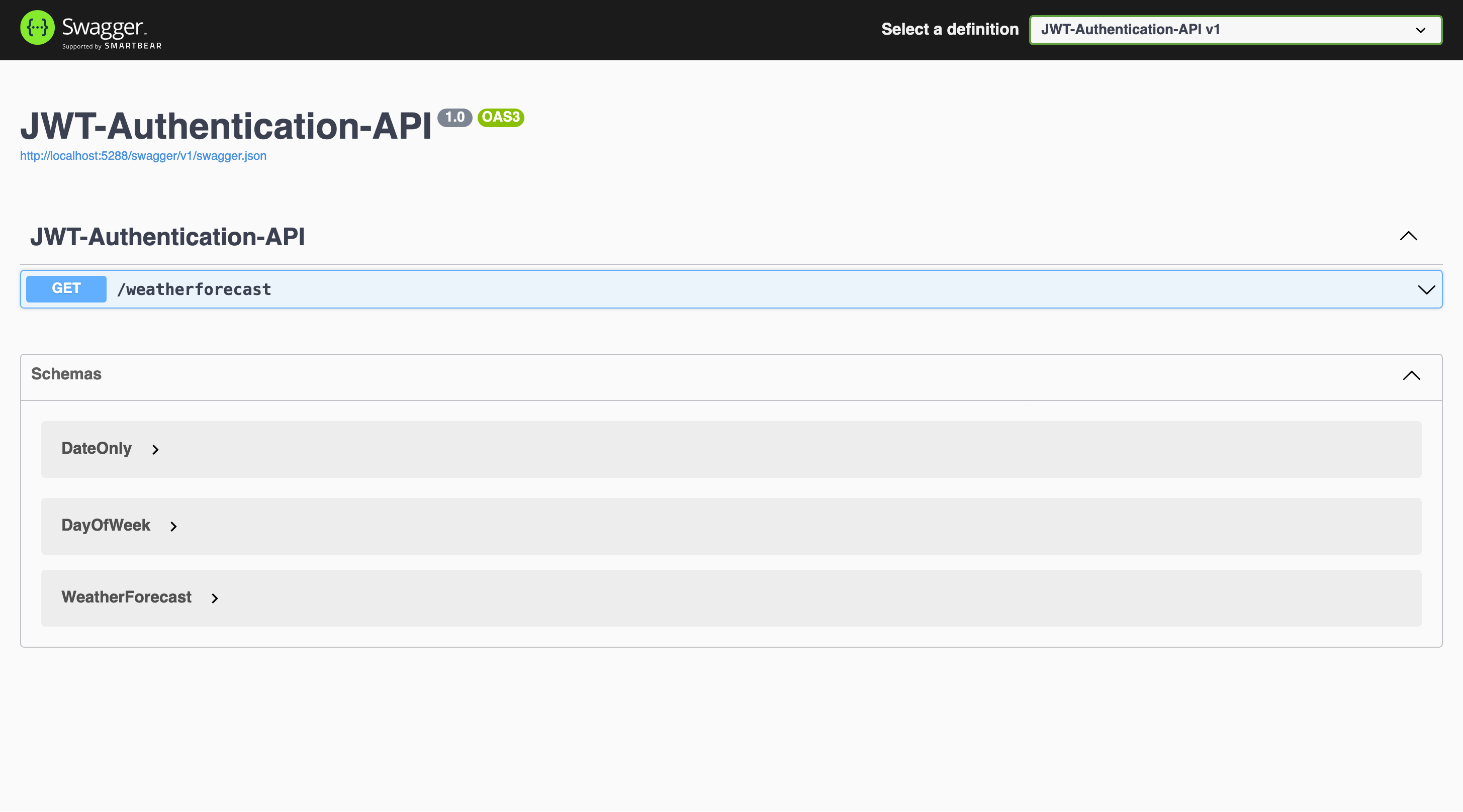Click the DateOnly schema name
The width and height of the screenshot is (1463, 812).
(97, 448)
